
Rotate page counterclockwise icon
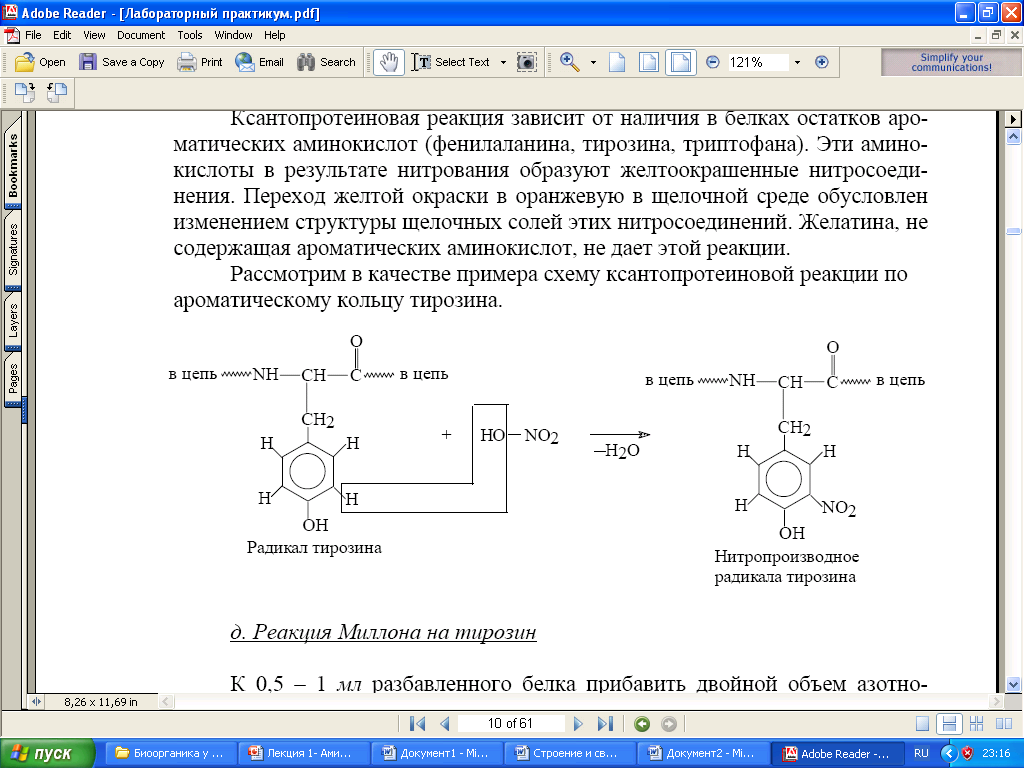point(57,93)
